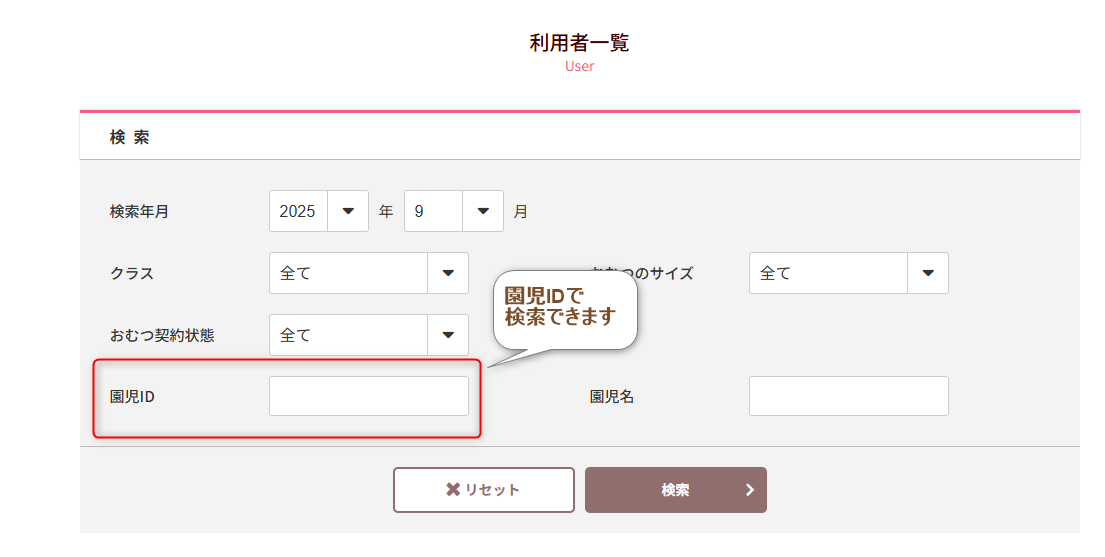Expand the おむつのサイズ dropdown
The height and width of the screenshot is (557, 1105).
click(848, 273)
